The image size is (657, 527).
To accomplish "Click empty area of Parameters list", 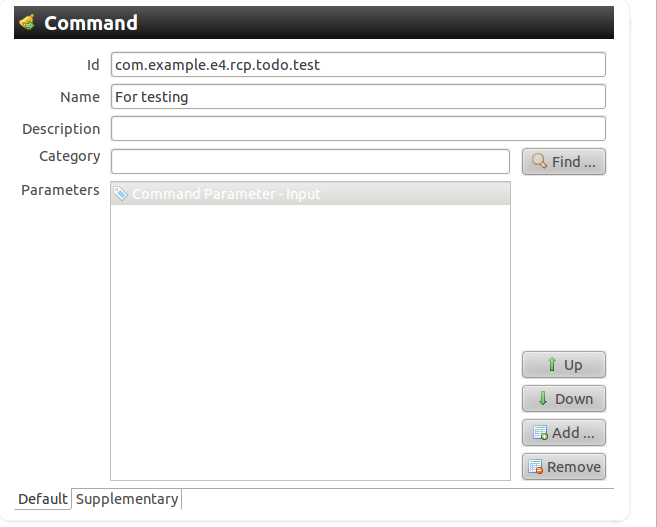I will (x=310, y=340).
